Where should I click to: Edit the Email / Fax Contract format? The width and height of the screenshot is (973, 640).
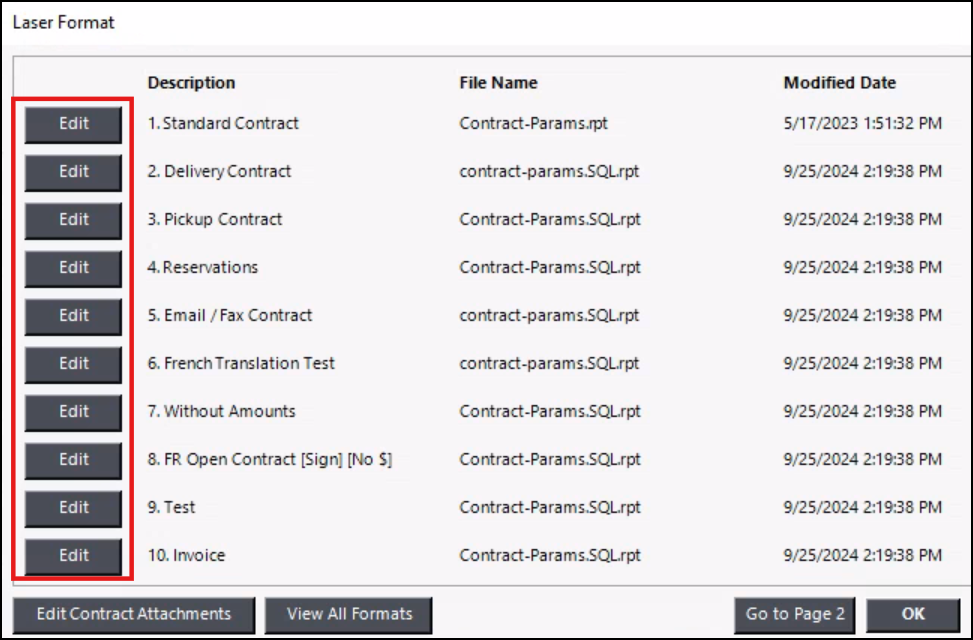click(73, 316)
